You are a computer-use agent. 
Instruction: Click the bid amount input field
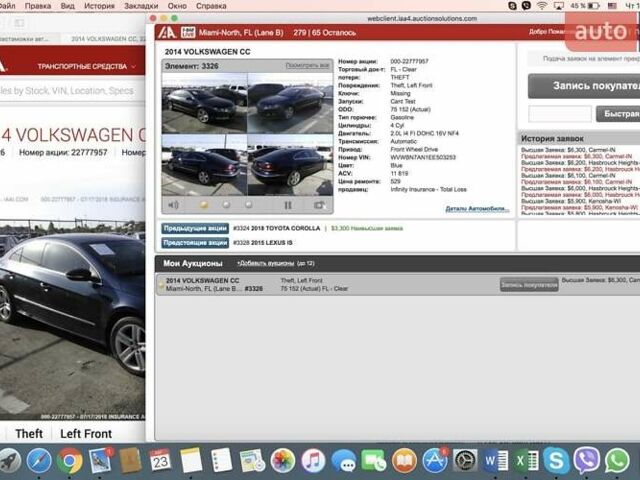560,113
